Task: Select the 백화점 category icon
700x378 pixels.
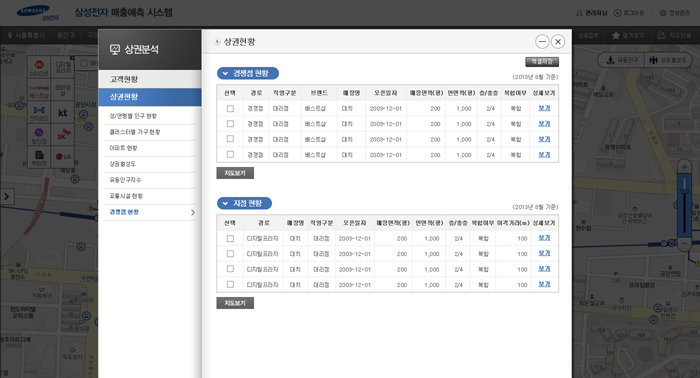Action: tap(39, 157)
